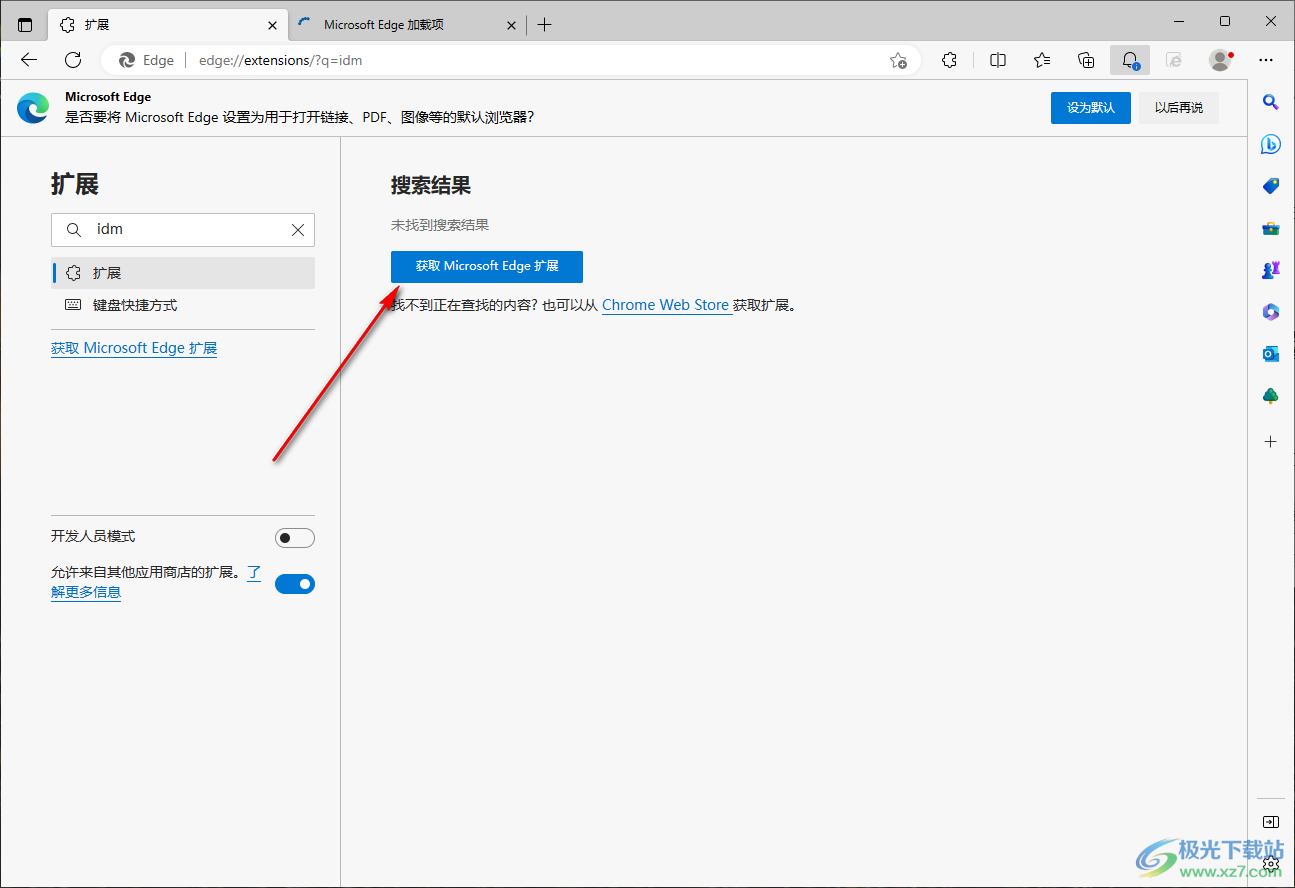Click the blue 获取 Microsoft Edge 扩展 button
Image resolution: width=1295 pixels, height=888 pixels.
pos(487,266)
